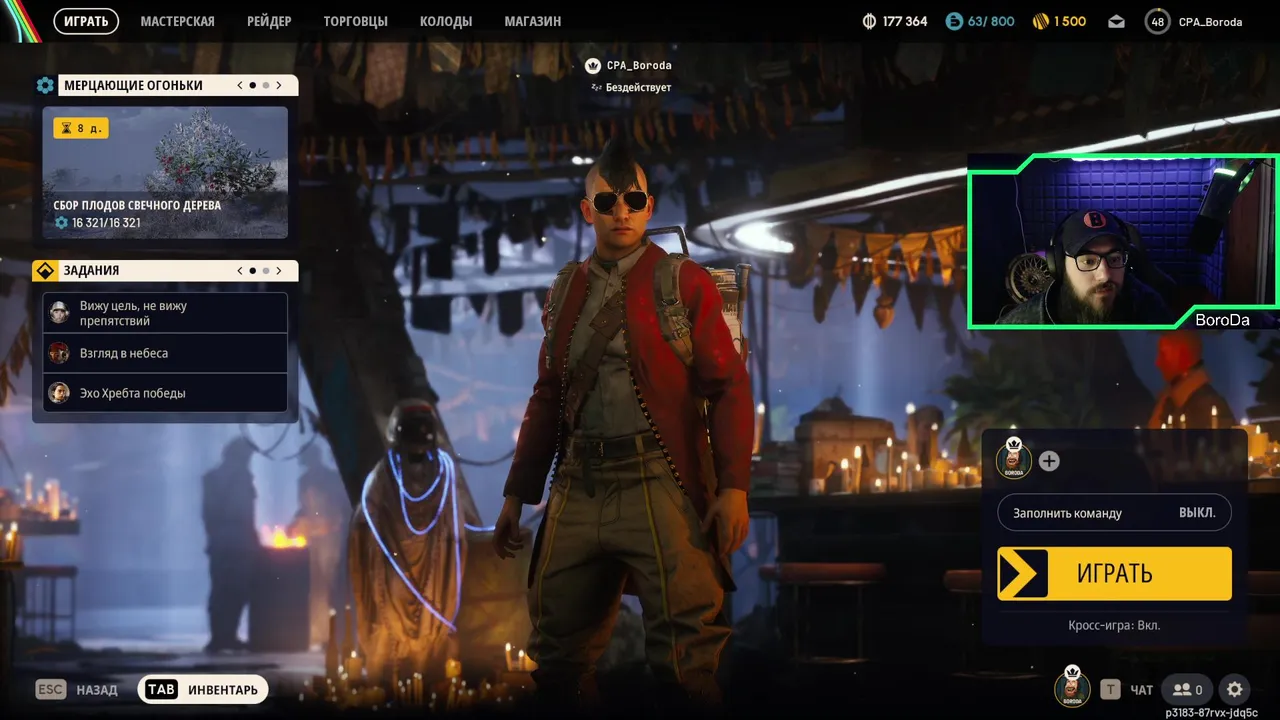Open chat with the T ЧАТ button
Viewport: 1280px width, 720px height.
[1127, 689]
